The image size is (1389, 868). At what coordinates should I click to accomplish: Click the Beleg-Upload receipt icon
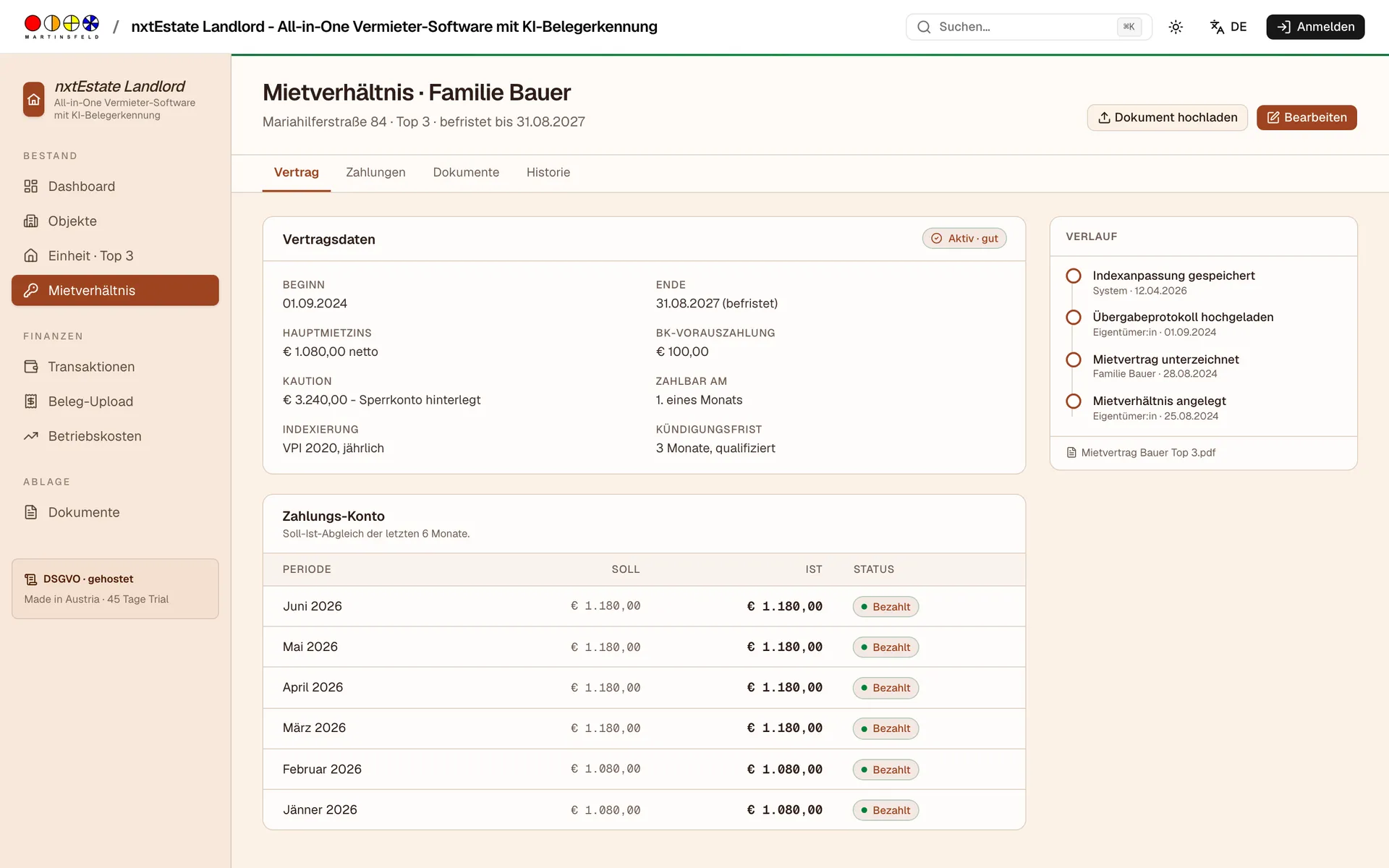tap(30, 401)
